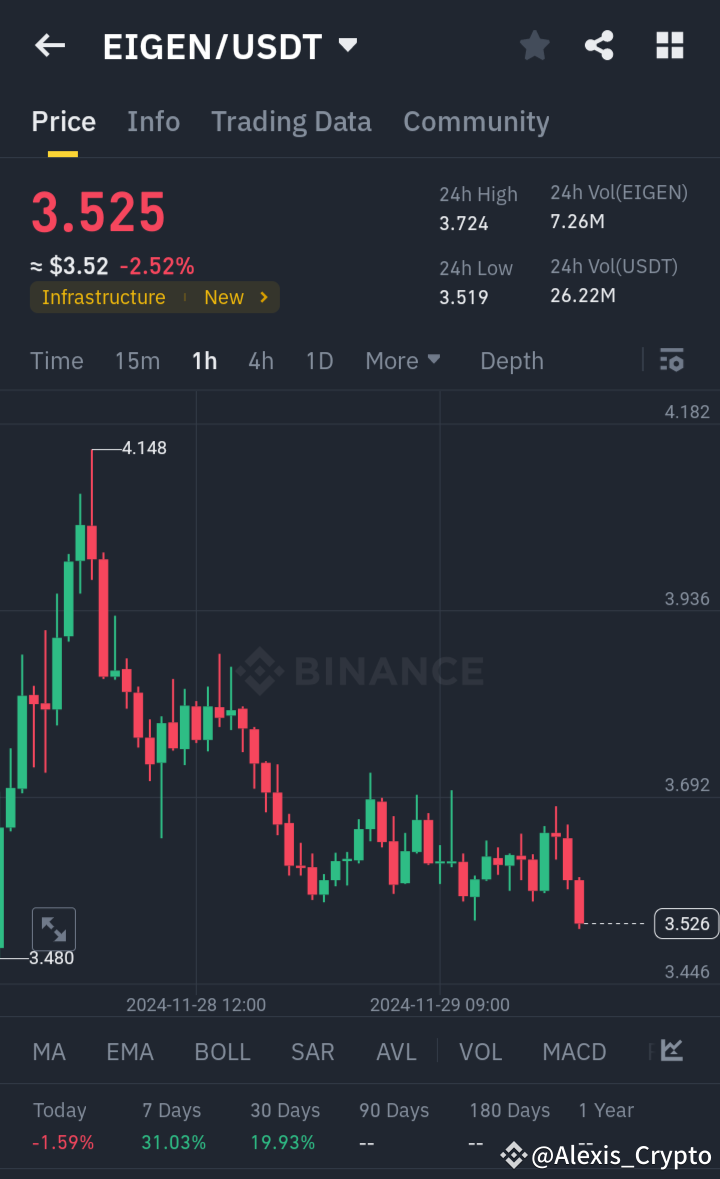Select the 4h timeframe

[260, 360]
